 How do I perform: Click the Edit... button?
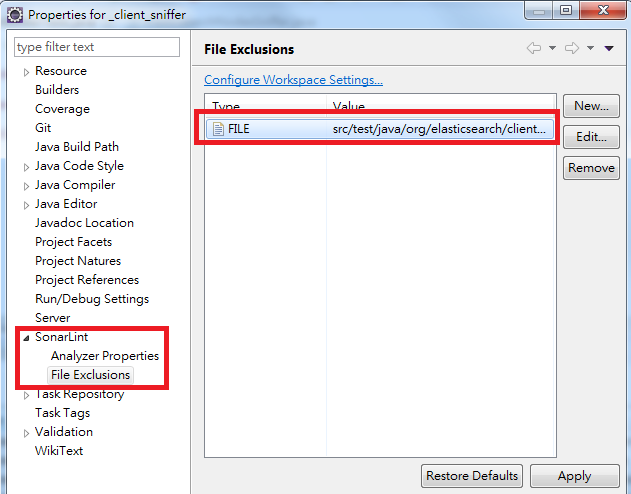click(x=591, y=137)
